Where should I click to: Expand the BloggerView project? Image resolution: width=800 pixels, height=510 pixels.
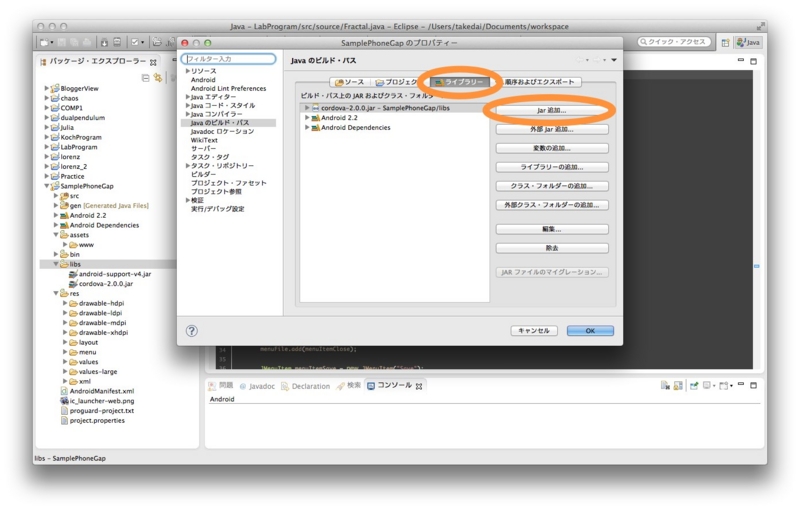tap(46, 88)
